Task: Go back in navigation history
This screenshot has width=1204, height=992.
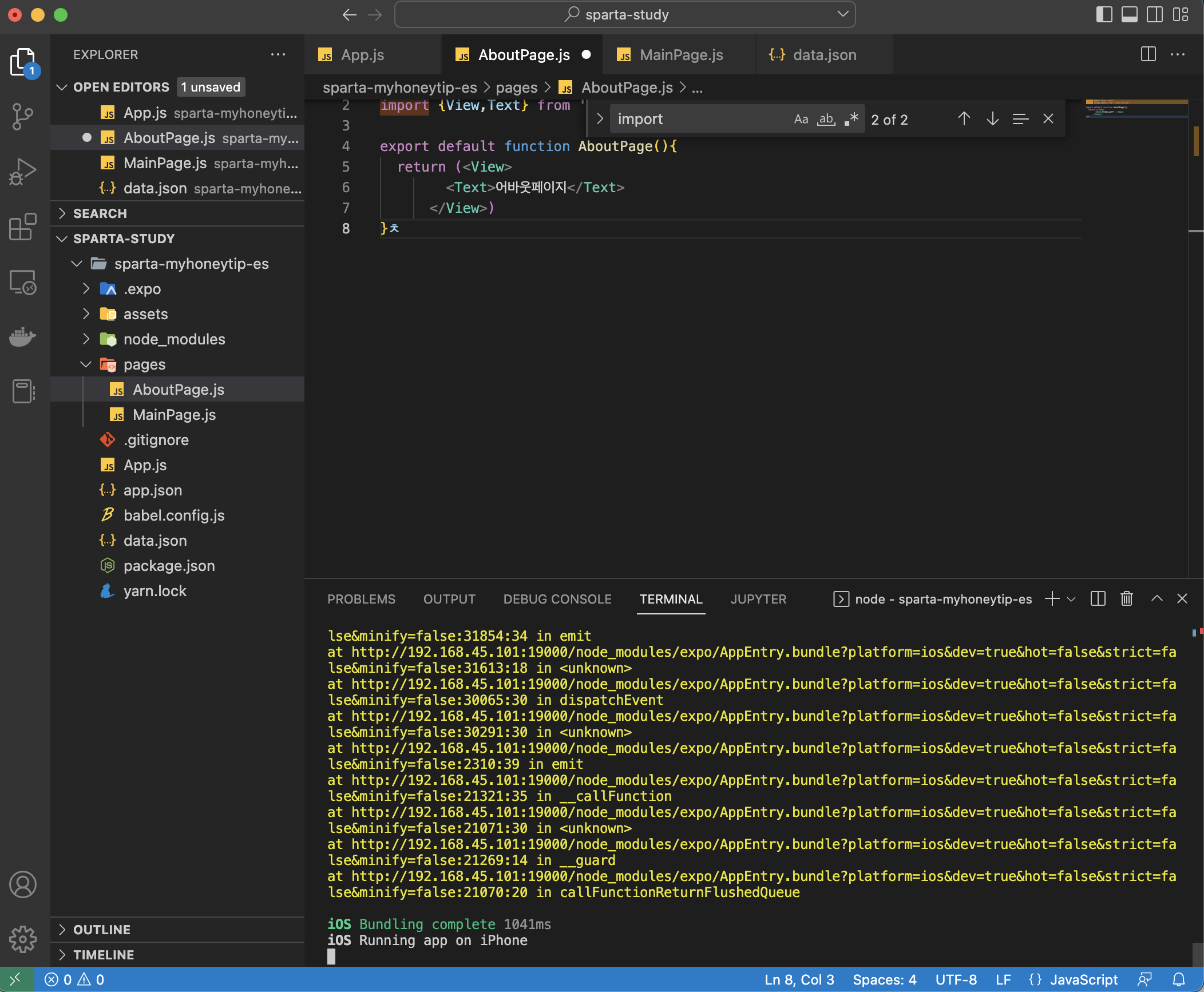Action: point(350,15)
